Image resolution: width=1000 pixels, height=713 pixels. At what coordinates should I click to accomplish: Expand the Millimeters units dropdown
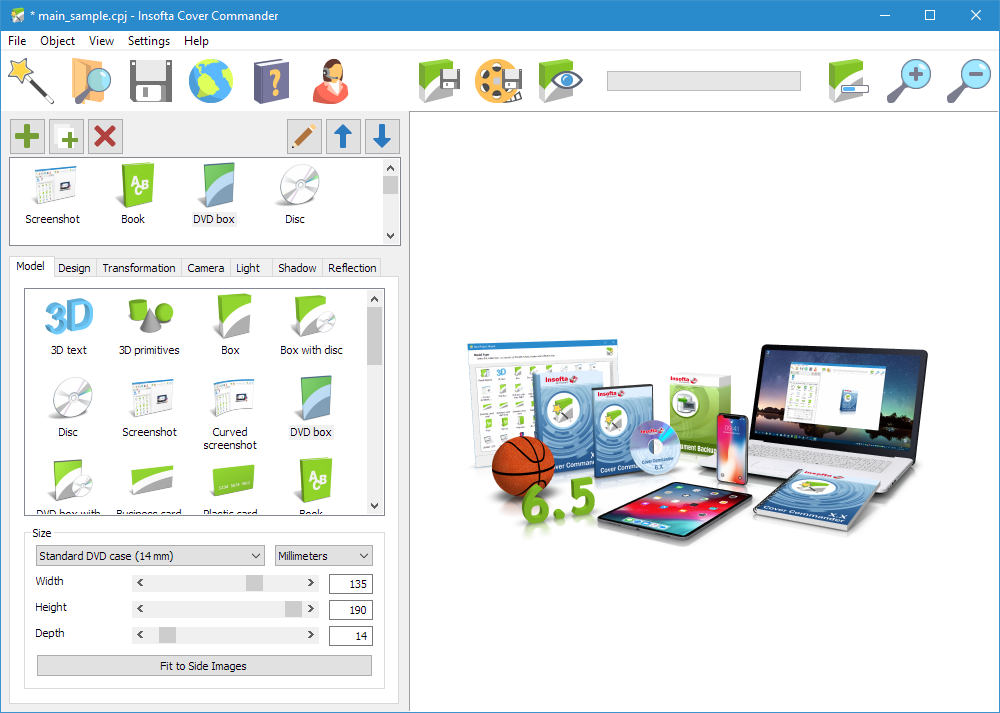323,556
